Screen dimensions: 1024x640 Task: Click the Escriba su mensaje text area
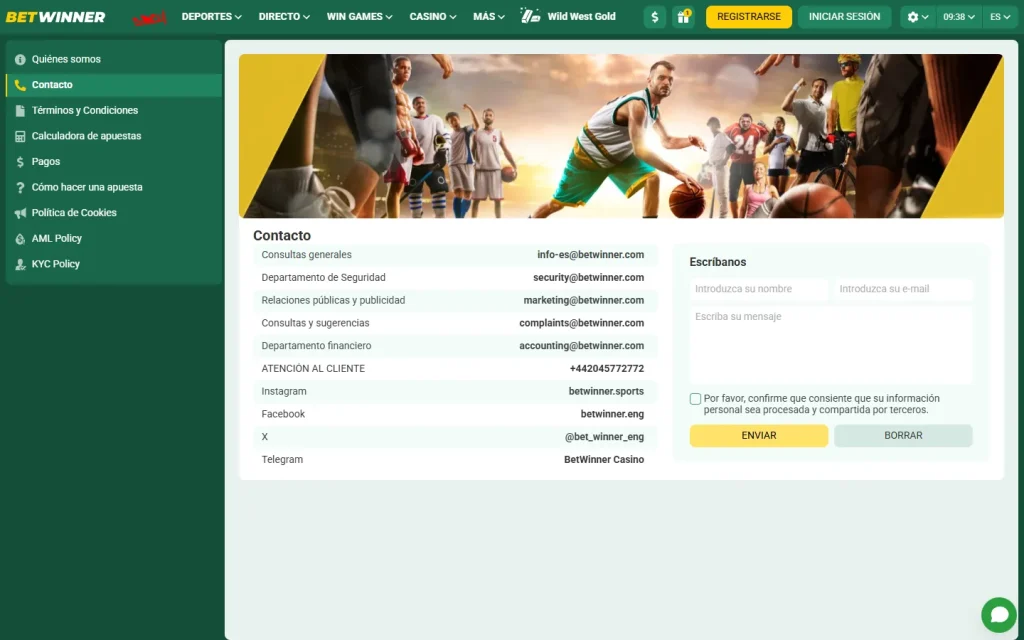tap(831, 345)
